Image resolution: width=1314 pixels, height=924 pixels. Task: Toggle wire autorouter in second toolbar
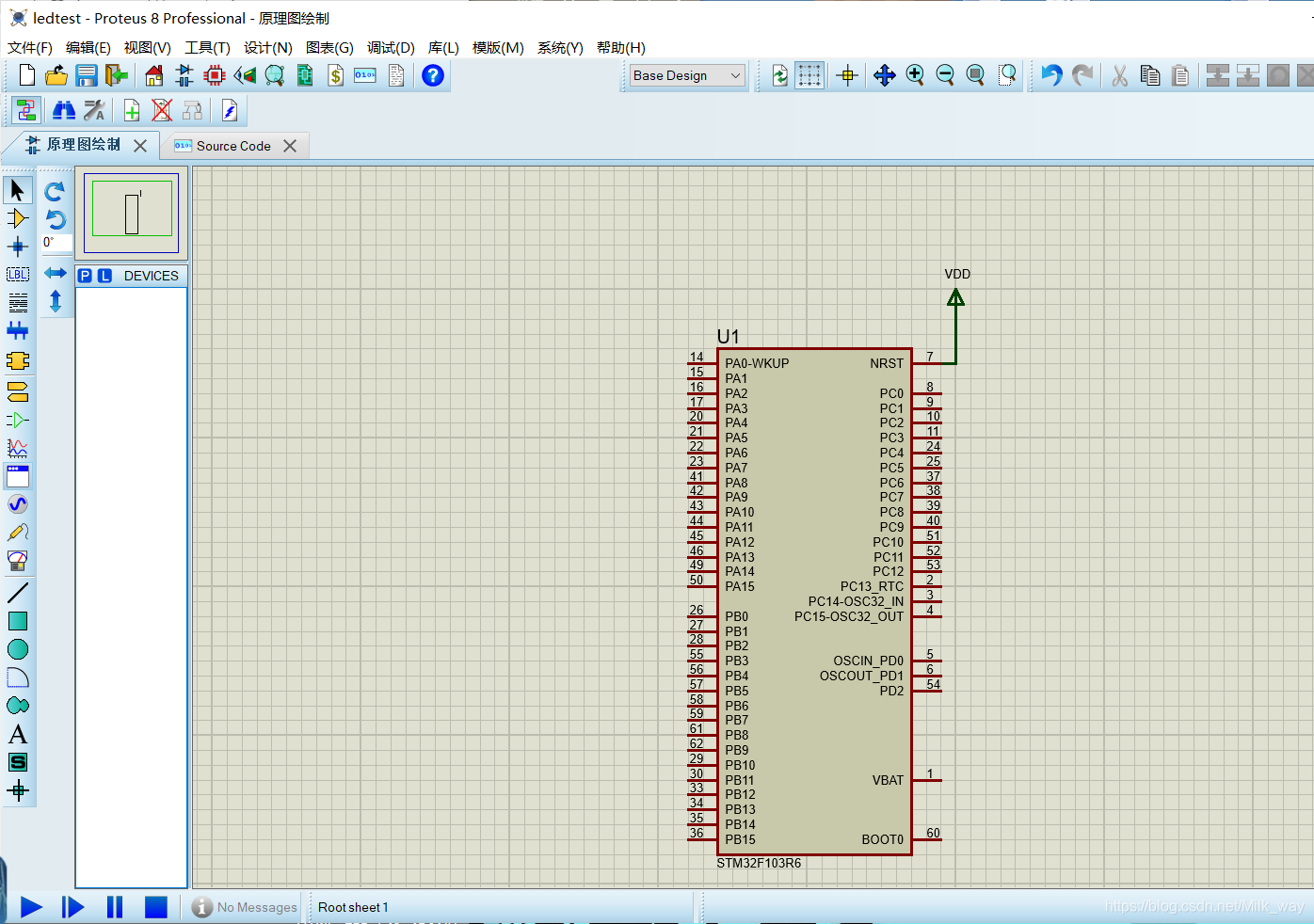click(26, 111)
